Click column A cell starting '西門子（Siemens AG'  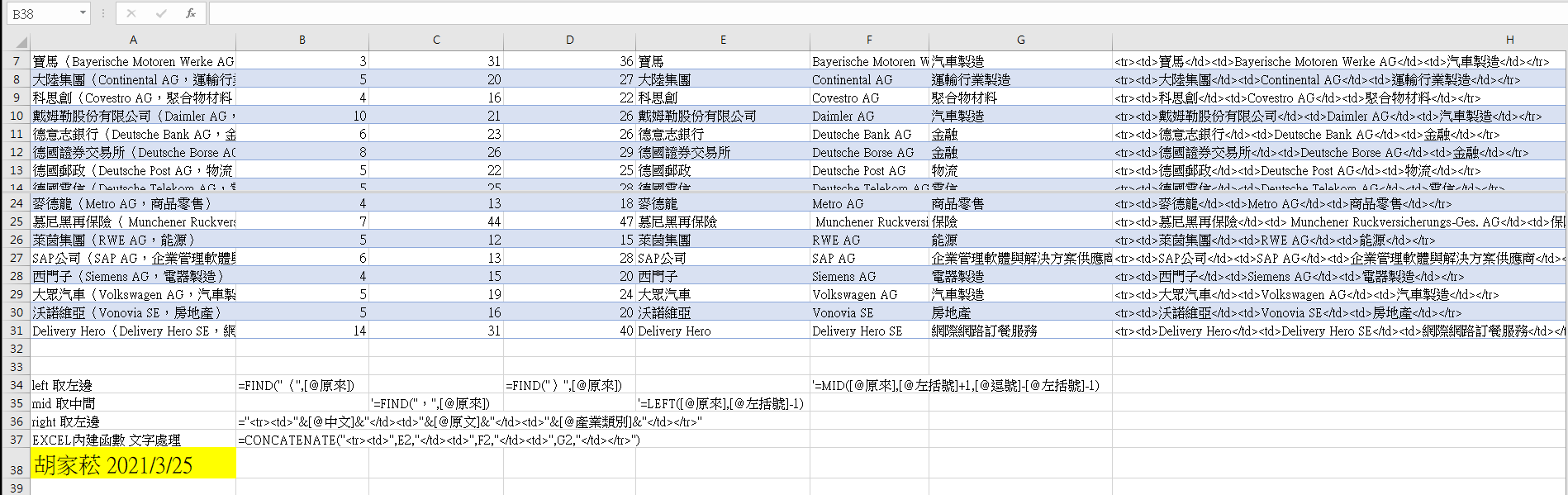pos(133,276)
